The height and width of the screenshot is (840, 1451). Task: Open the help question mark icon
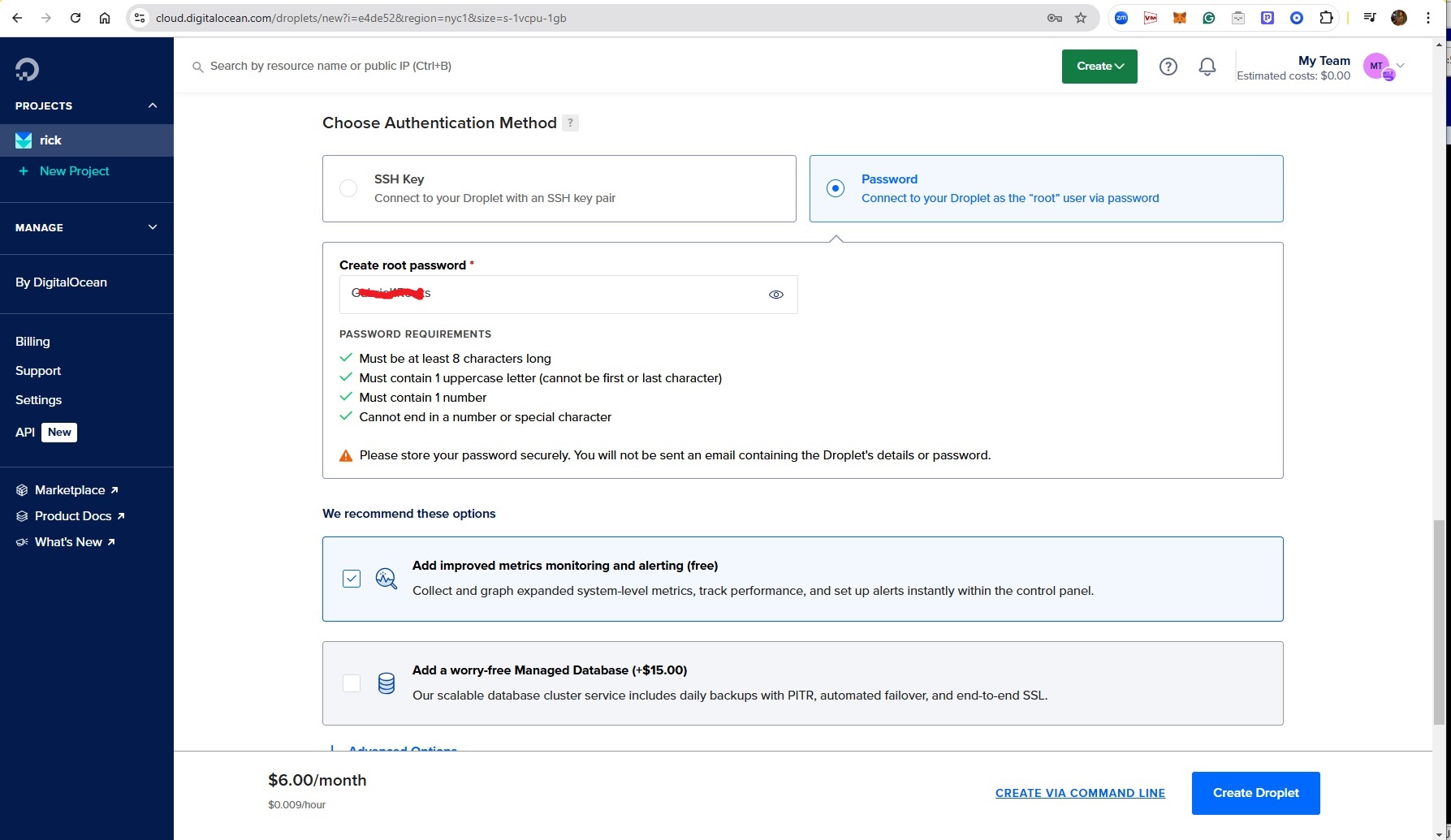click(1168, 67)
